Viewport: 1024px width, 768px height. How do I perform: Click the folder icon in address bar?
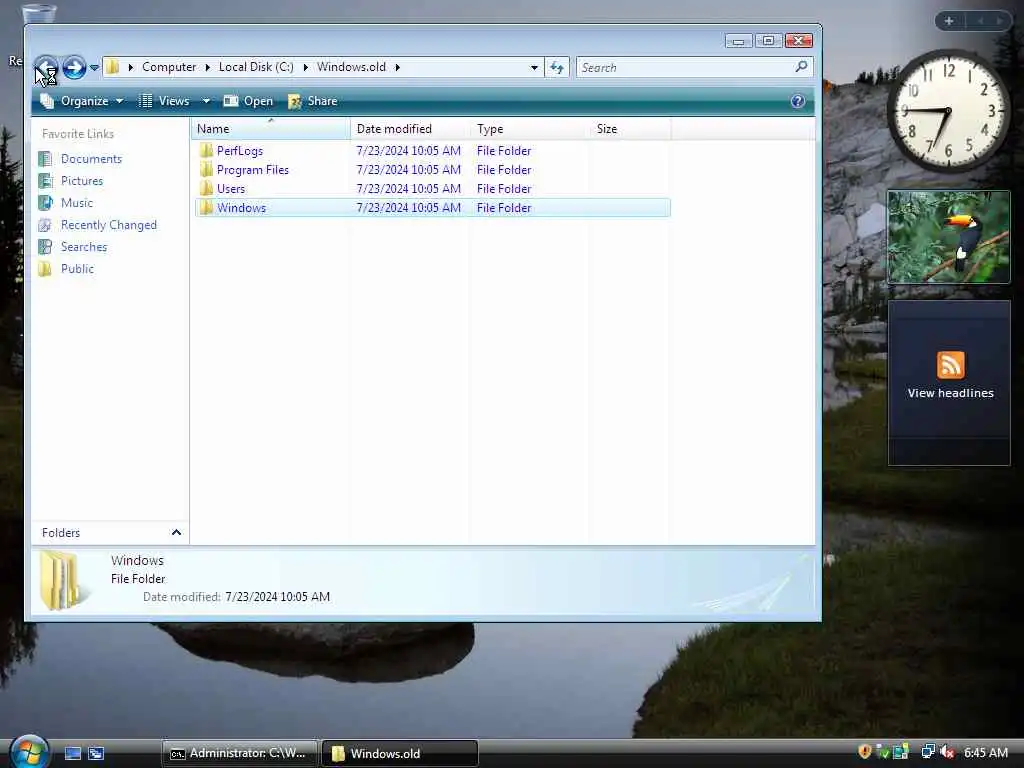pos(113,67)
